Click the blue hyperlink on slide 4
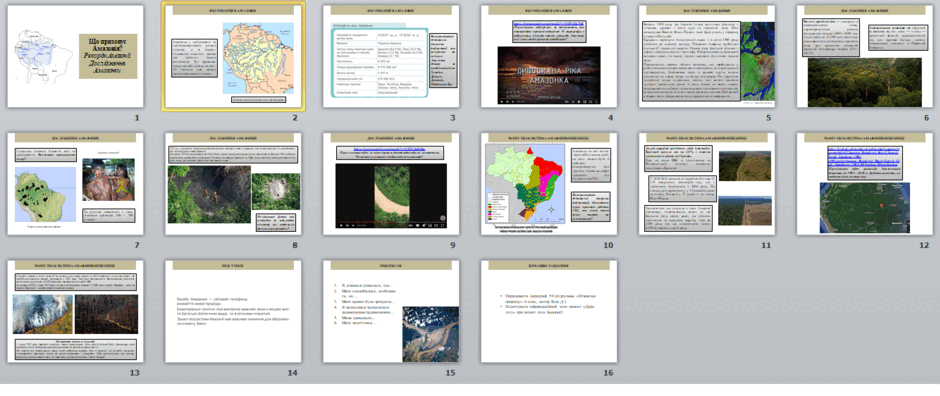Image resolution: width=940 pixels, height=396 pixels. [x=549, y=23]
